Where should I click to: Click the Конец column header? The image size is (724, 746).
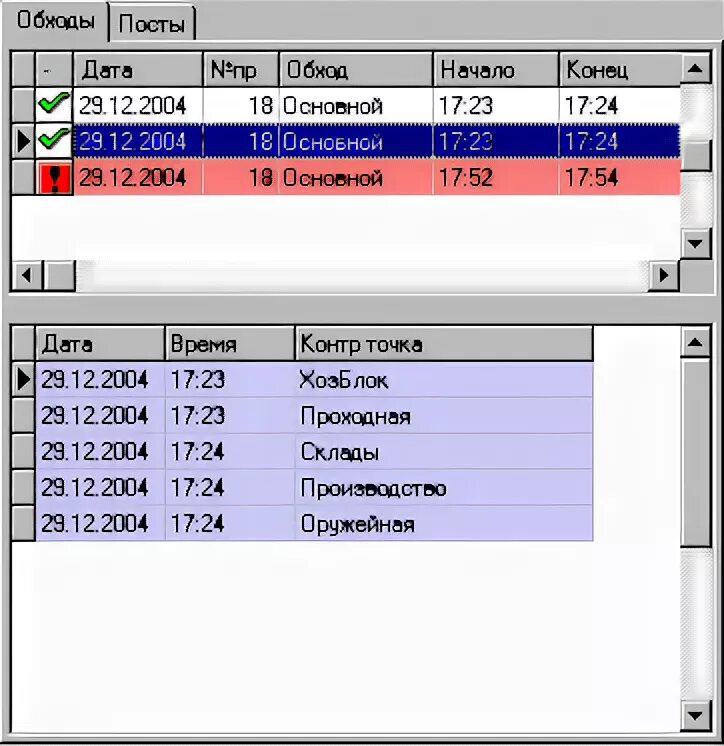click(x=620, y=69)
